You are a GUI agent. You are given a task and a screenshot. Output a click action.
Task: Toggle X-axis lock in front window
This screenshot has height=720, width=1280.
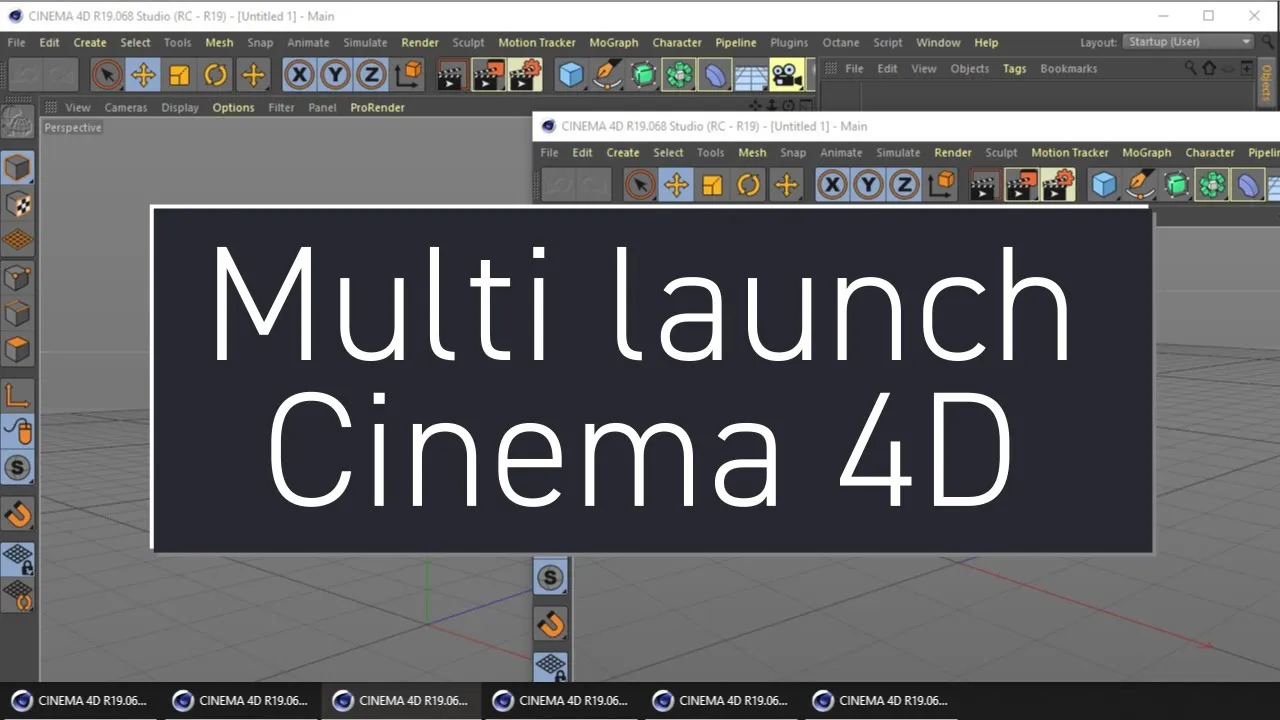pyautogui.click(x=832, y=185)
